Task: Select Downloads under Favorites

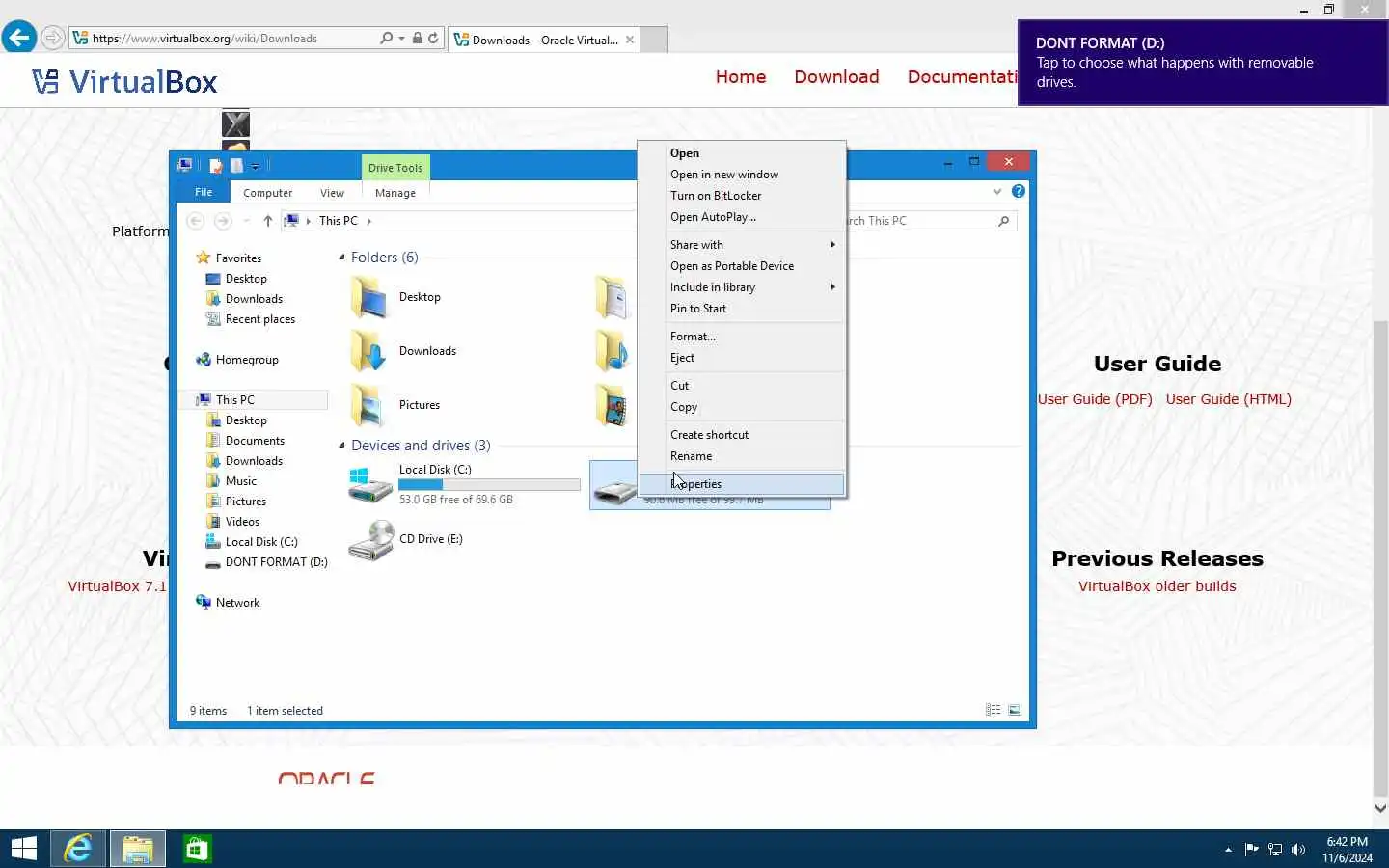Action: point(254,299)
